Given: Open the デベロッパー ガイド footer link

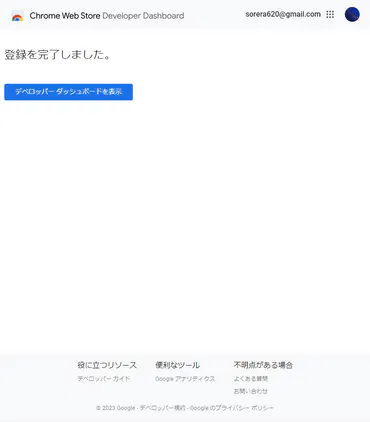Looking at the screenshot, I should (104, 379).
